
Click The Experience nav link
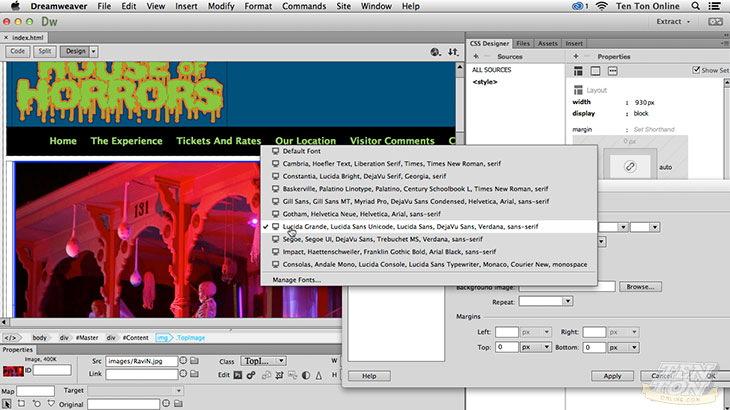click(127, 141)
